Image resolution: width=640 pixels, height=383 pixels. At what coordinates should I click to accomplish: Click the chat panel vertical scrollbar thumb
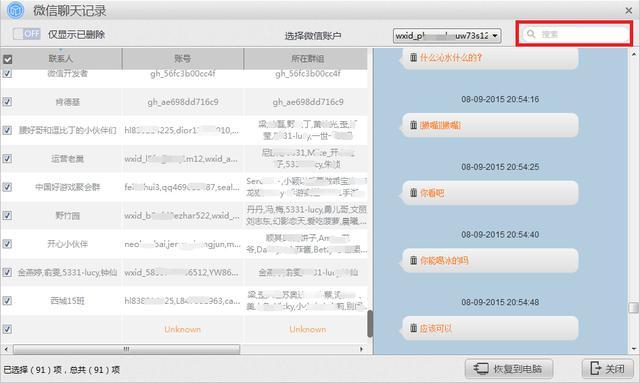(634, 307)
